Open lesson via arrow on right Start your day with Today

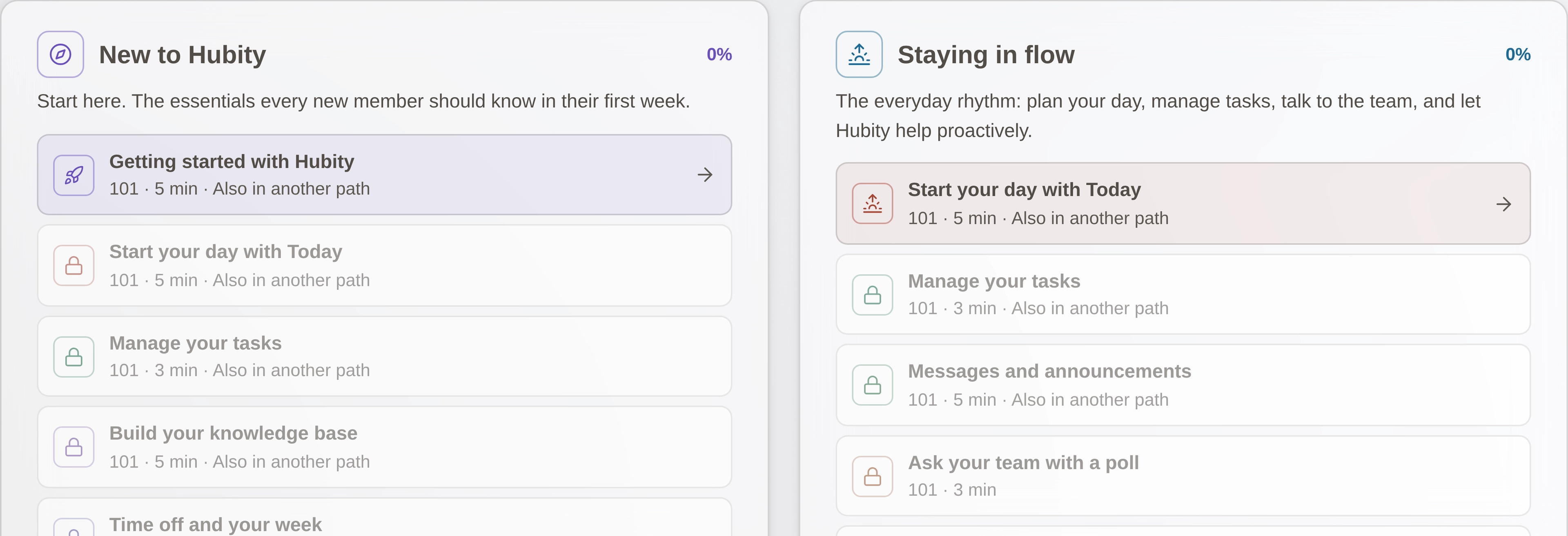pos(1503,204)
